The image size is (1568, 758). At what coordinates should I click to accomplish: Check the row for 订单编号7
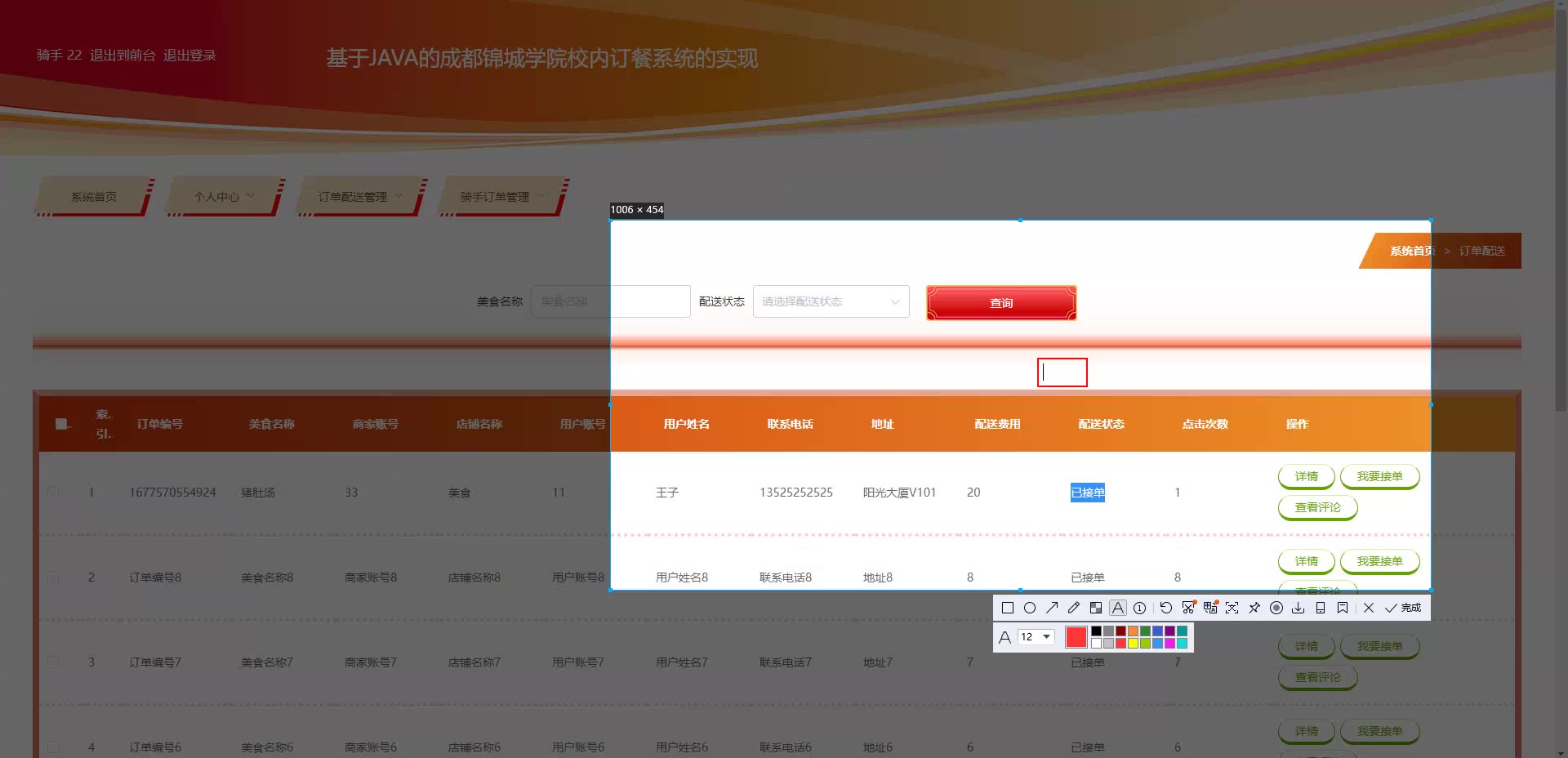point(53,662)
